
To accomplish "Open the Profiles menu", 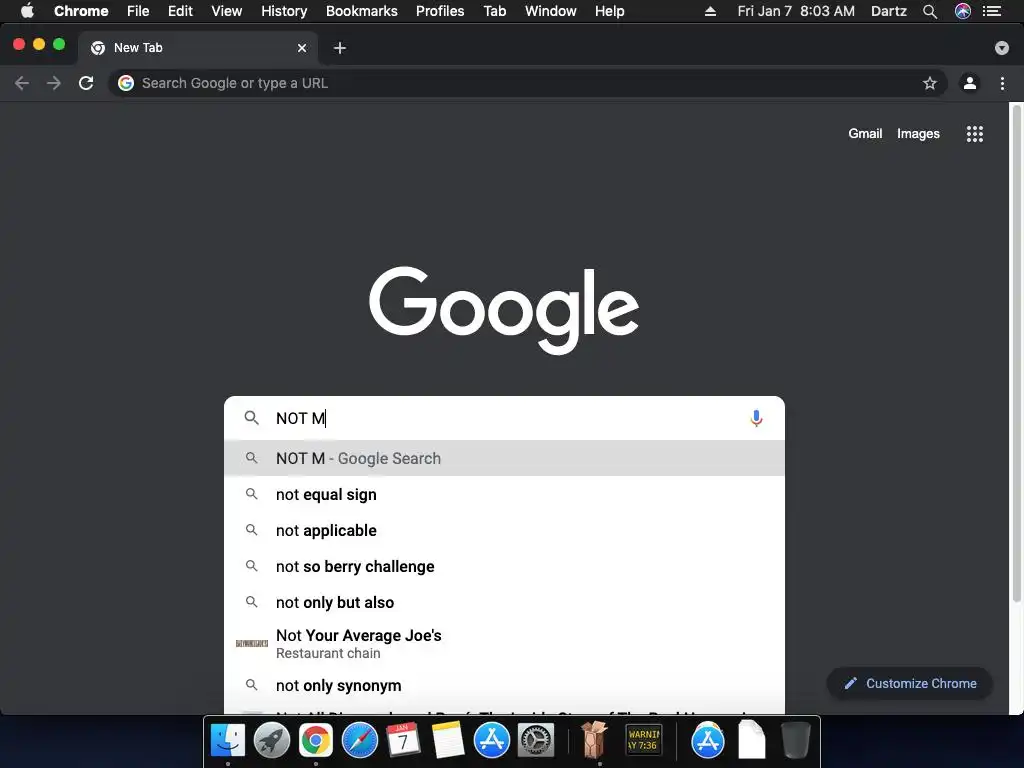I will pos(440,11).
